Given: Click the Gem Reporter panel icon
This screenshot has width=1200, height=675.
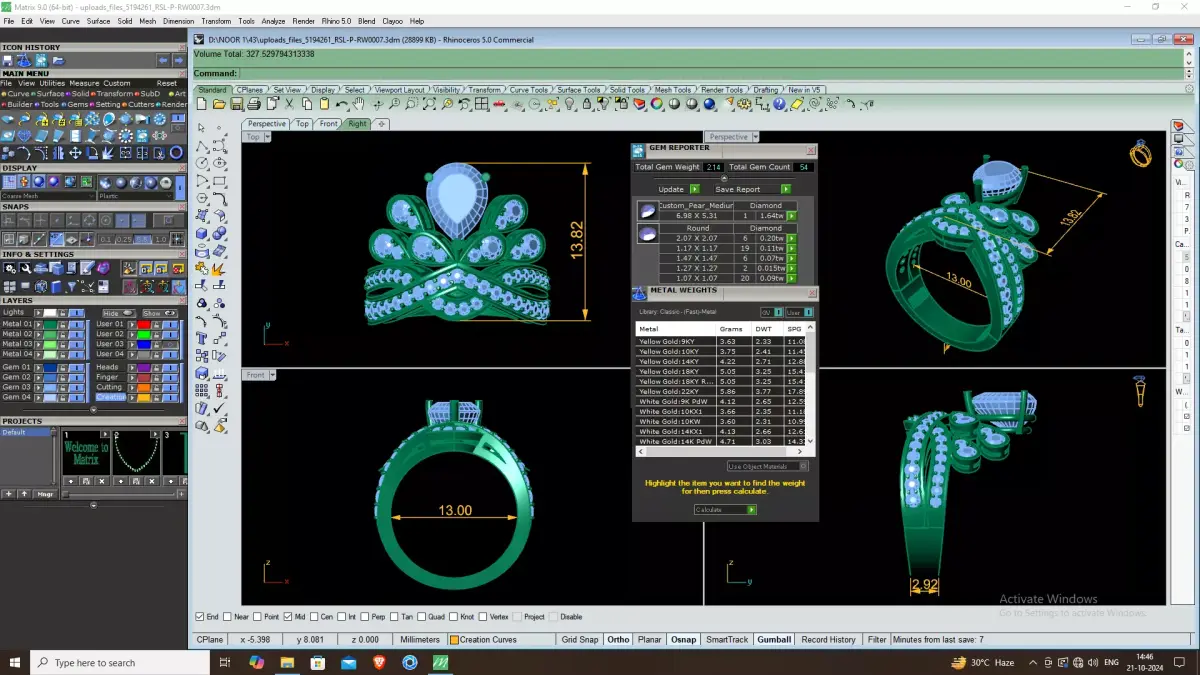Looking at the screenshot, I should click(x=638, y=151).
